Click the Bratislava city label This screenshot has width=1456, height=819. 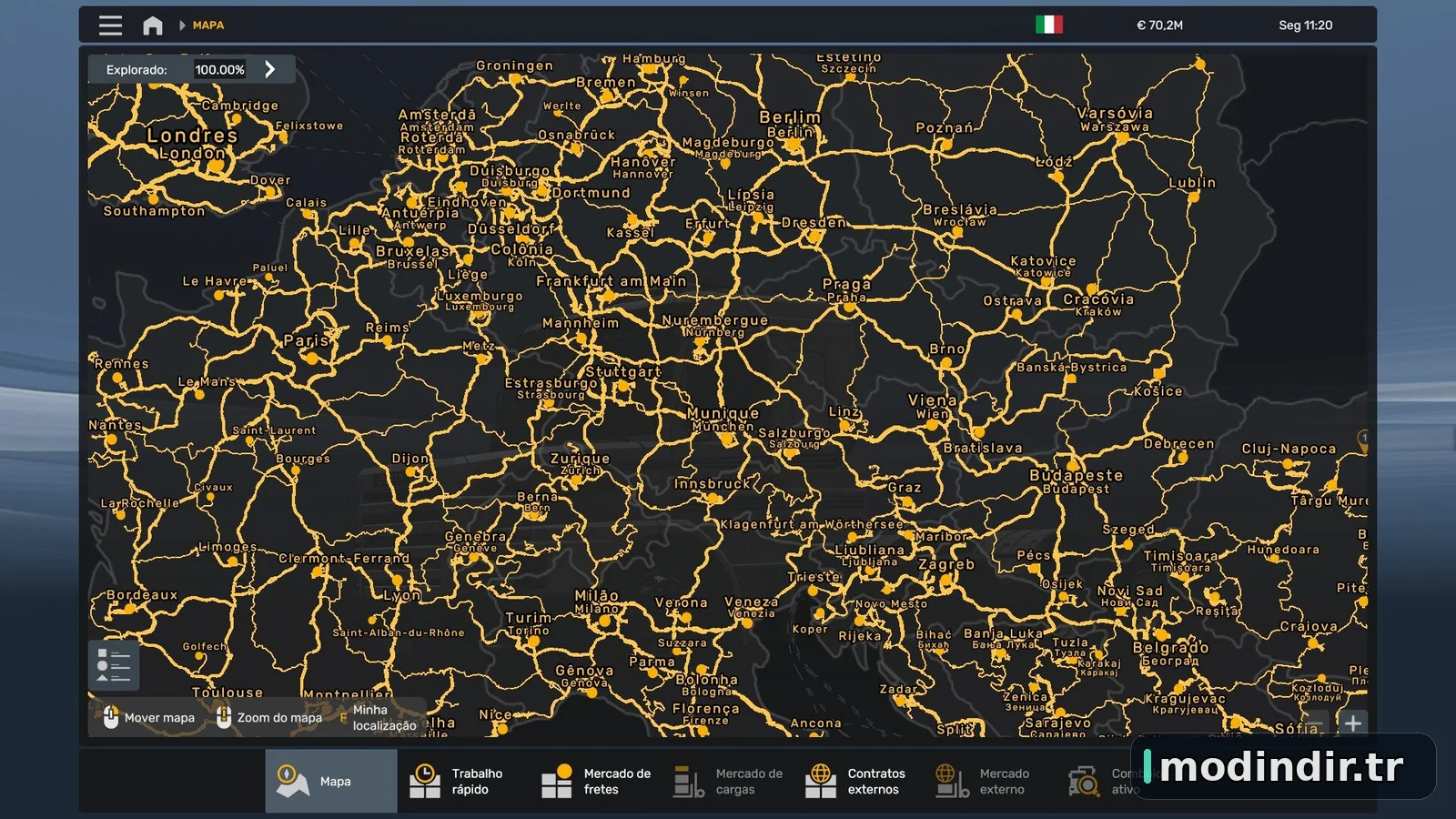(x=983, y=449)
